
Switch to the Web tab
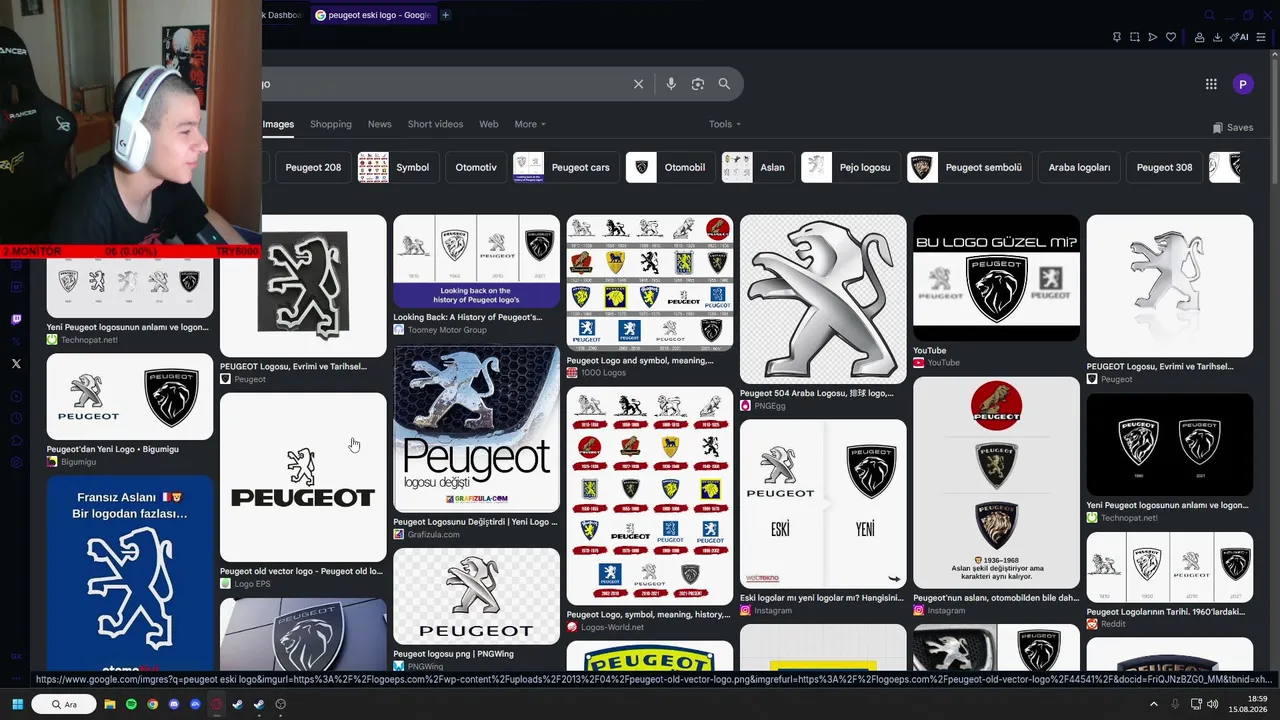click(x=488, y=124)
